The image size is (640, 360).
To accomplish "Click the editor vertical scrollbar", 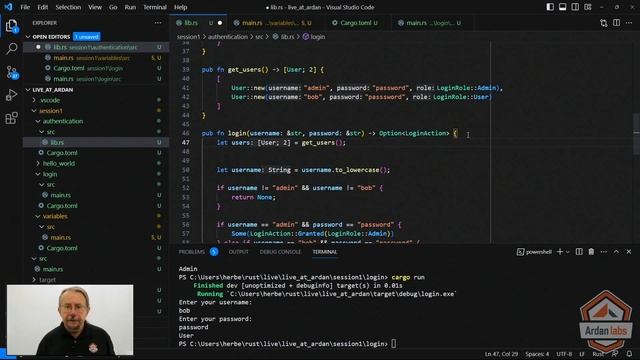I will (x=636, y=134).
